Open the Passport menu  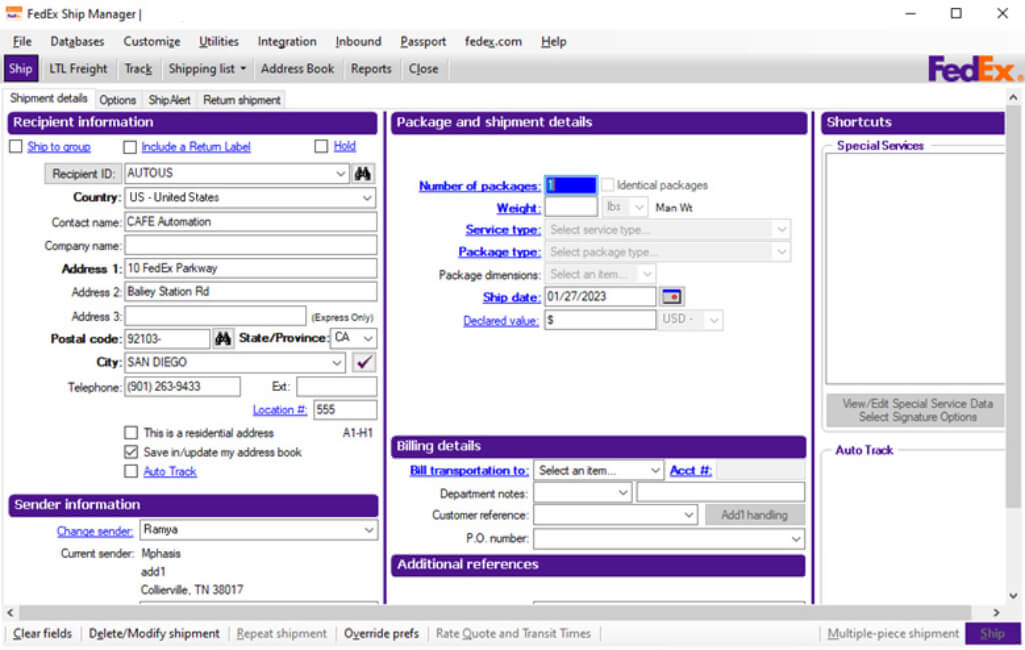click(423, 42)
